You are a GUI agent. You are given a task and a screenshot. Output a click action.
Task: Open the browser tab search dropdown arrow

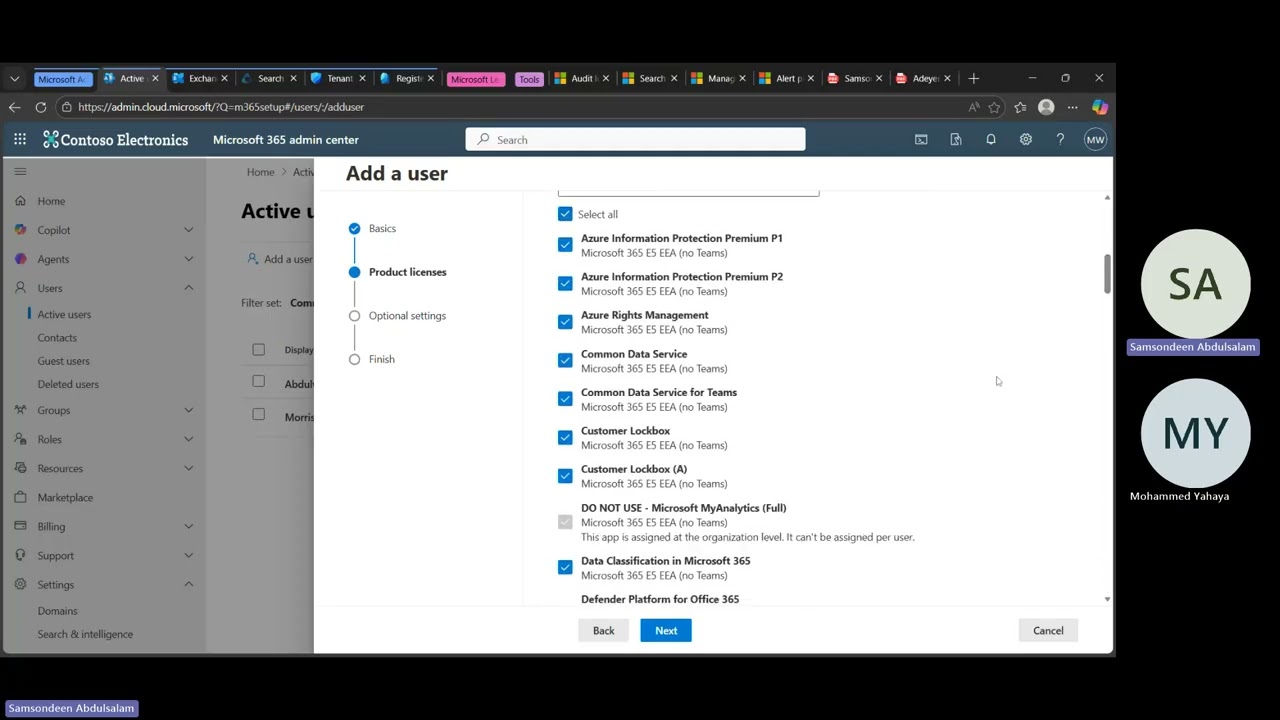[x=14, y=79]
